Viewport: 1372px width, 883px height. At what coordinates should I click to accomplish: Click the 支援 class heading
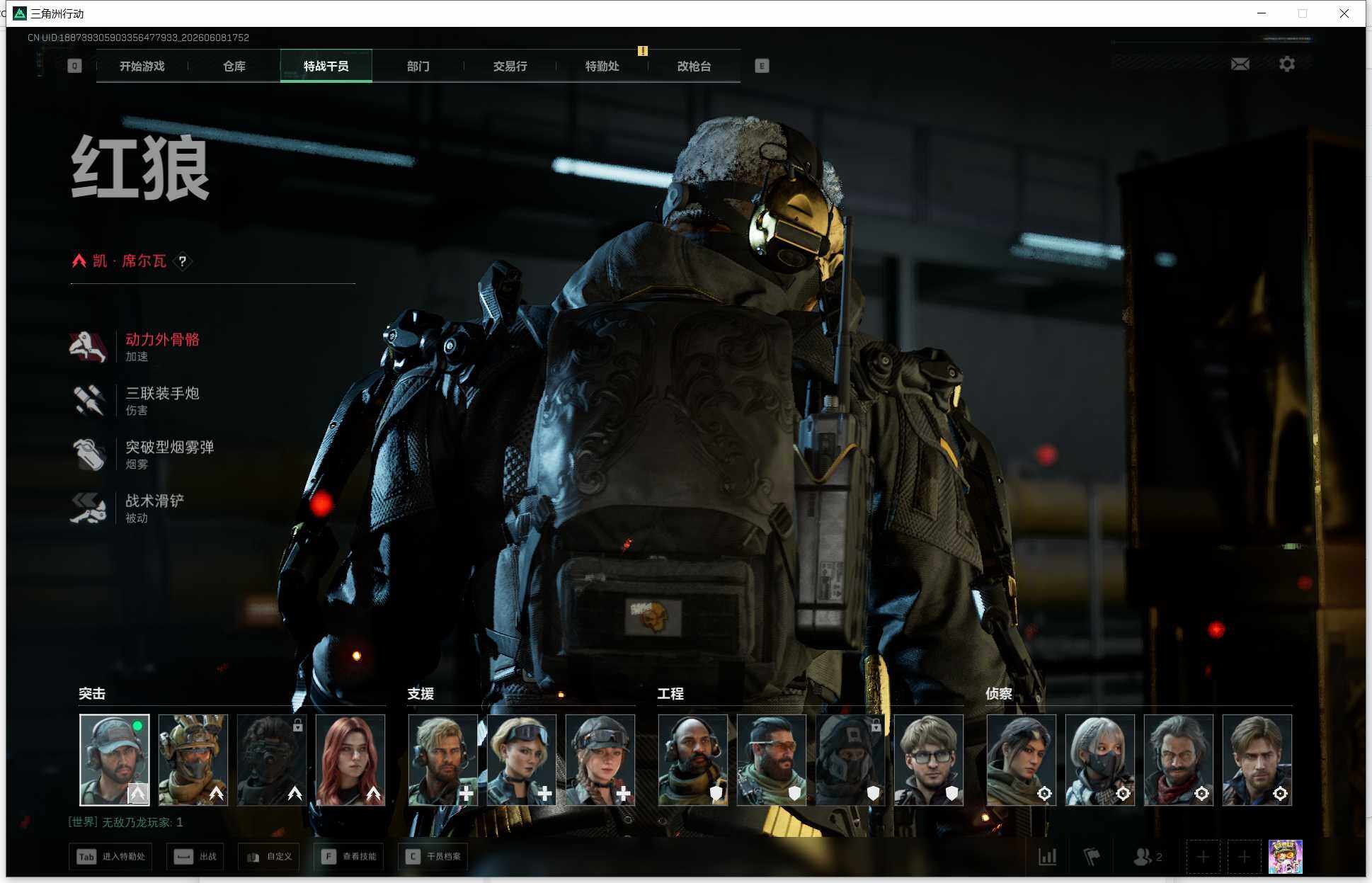pyautogui.click(x=421, y=694)
